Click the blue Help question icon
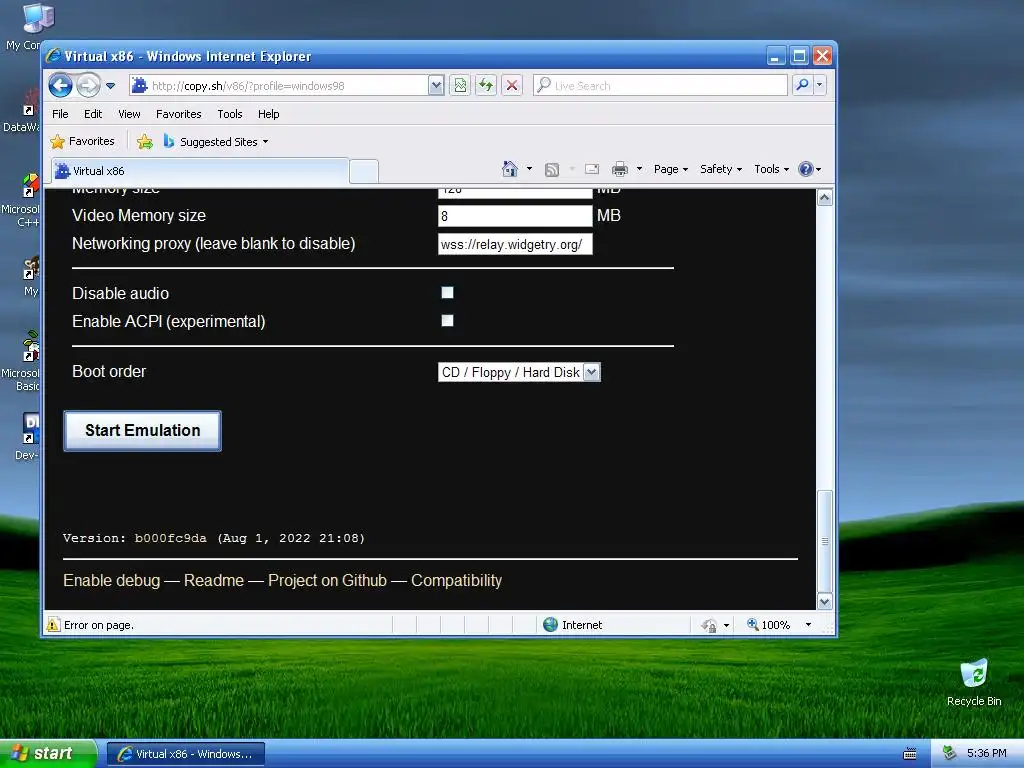The width and height of the screenshot is (1024, 768). [x=806, y=169]
